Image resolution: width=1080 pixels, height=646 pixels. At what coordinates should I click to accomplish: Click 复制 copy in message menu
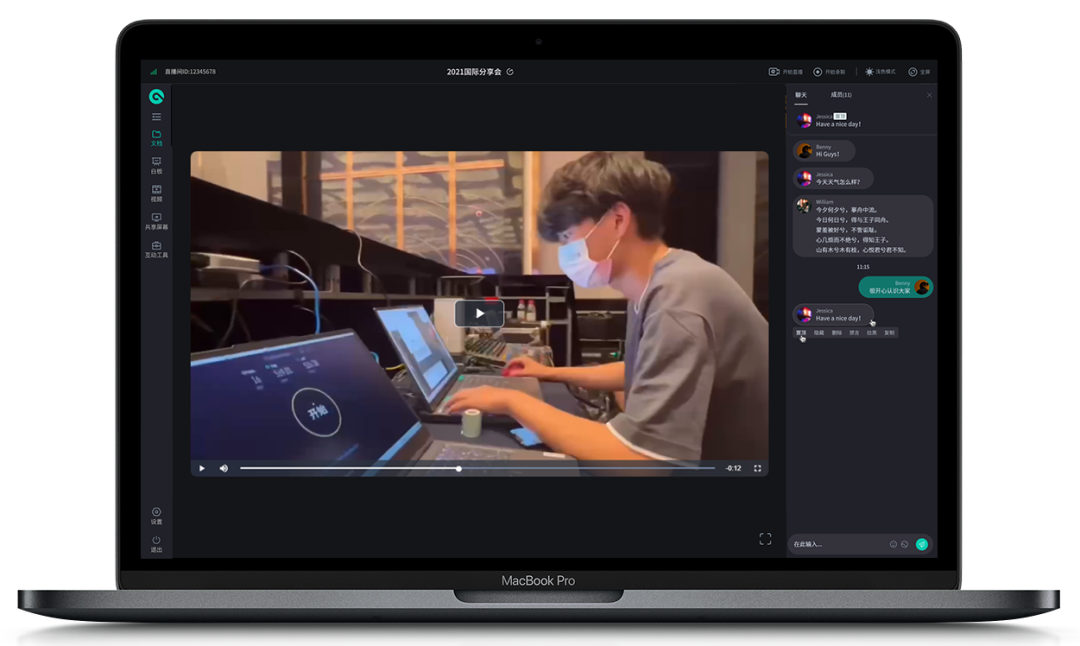889,333
